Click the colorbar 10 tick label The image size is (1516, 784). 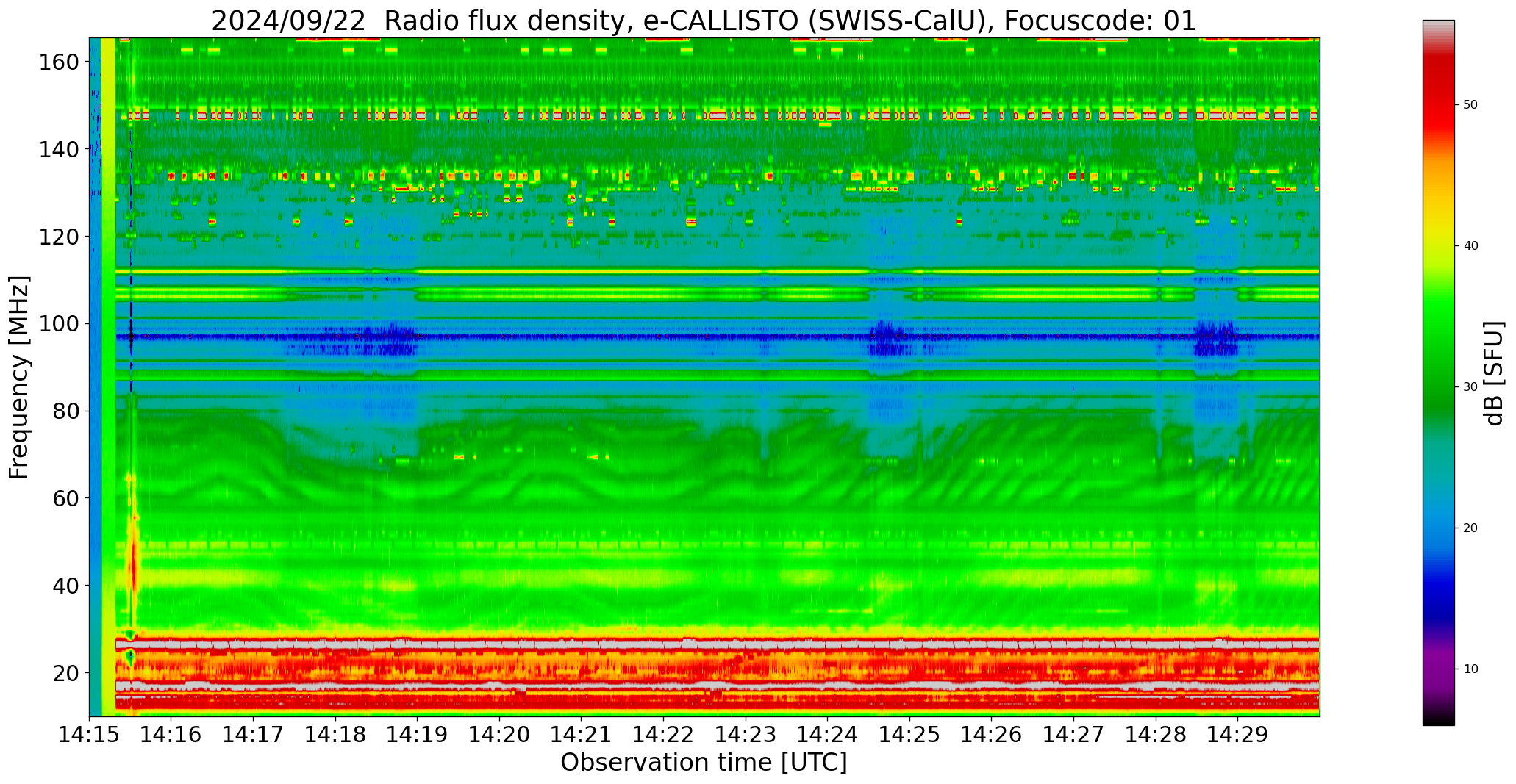pos(1470,669)
